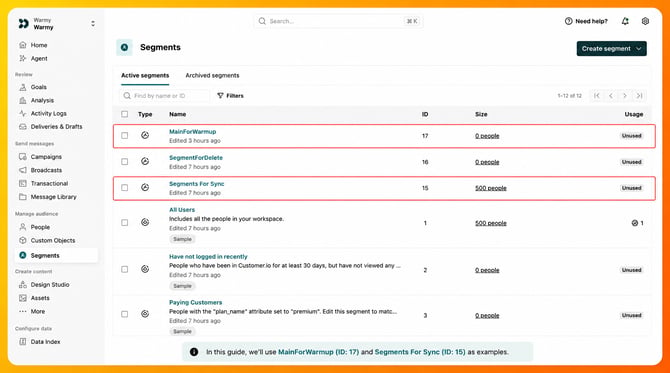Click the People sidebar icon
Image resolution: width=670 pixels, height=373 pixels.
pyautogui.click(x=23, y=227)
